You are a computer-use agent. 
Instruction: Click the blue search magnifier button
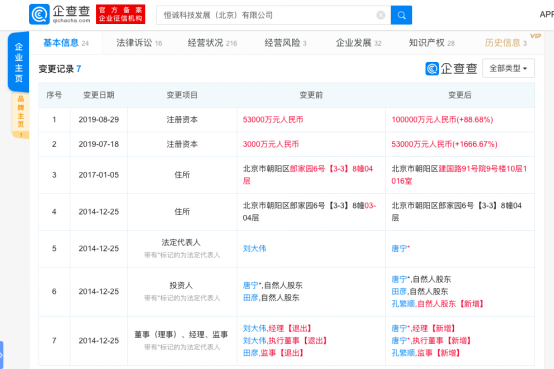[401, 15]
